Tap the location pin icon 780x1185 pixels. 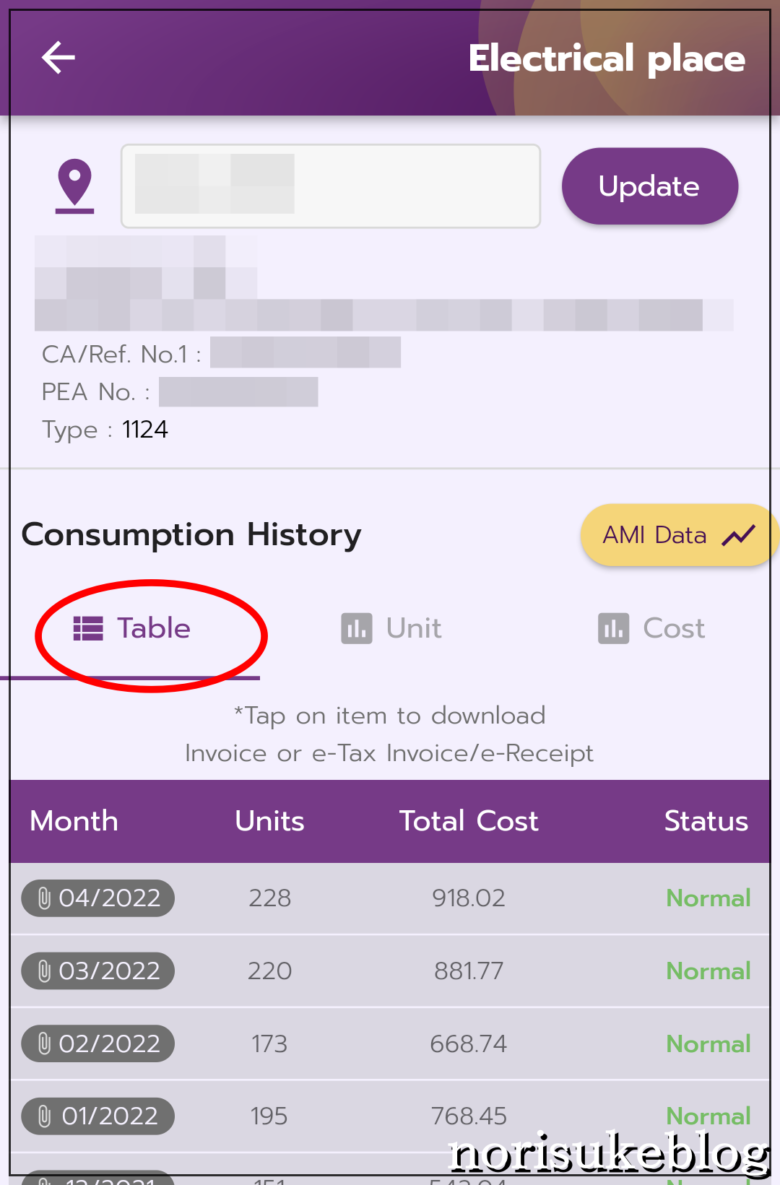pyautogui.click(x=75, y=186)
